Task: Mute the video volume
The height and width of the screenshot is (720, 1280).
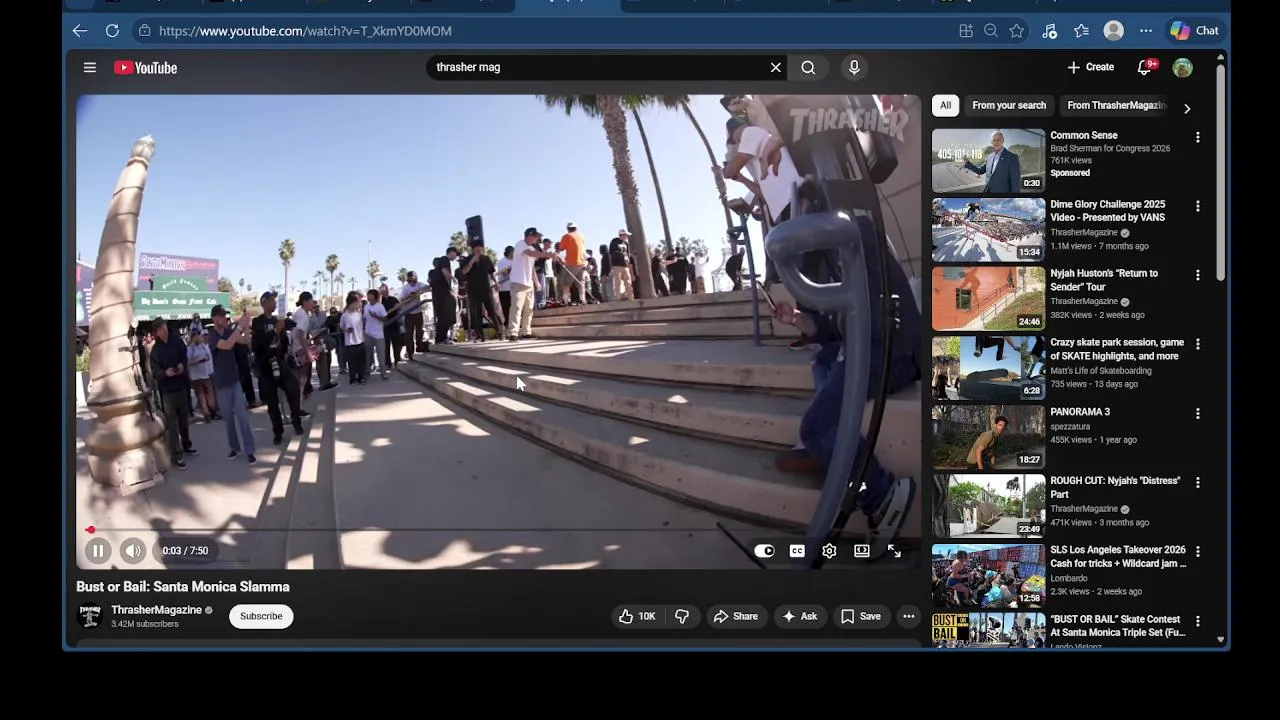Action: 133,551
